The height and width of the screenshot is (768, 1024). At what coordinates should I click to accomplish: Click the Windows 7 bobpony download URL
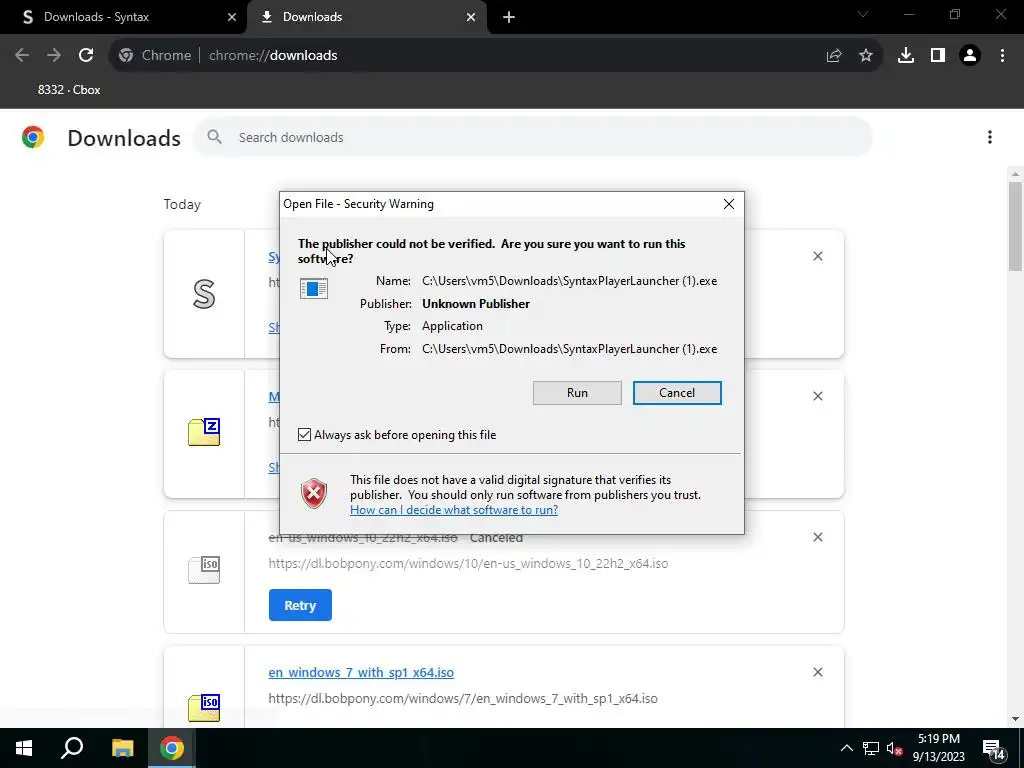click(463, 699)
